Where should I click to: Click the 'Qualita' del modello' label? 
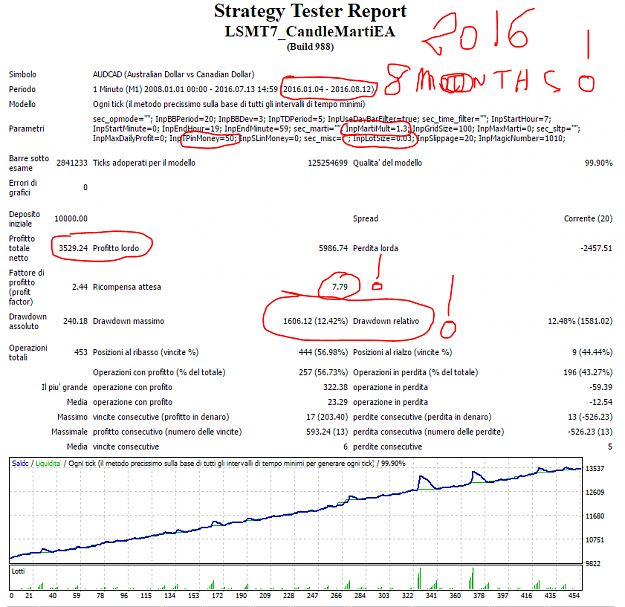[387, 163]
